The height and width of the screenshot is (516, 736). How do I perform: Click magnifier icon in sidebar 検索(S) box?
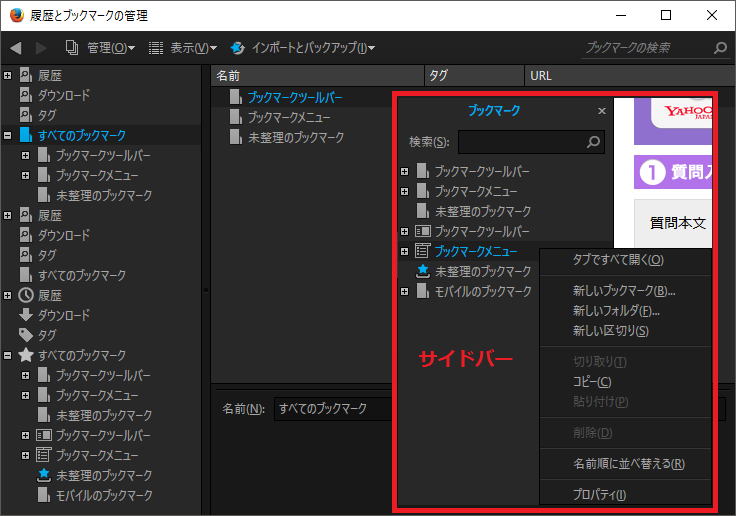click(593, 142)
